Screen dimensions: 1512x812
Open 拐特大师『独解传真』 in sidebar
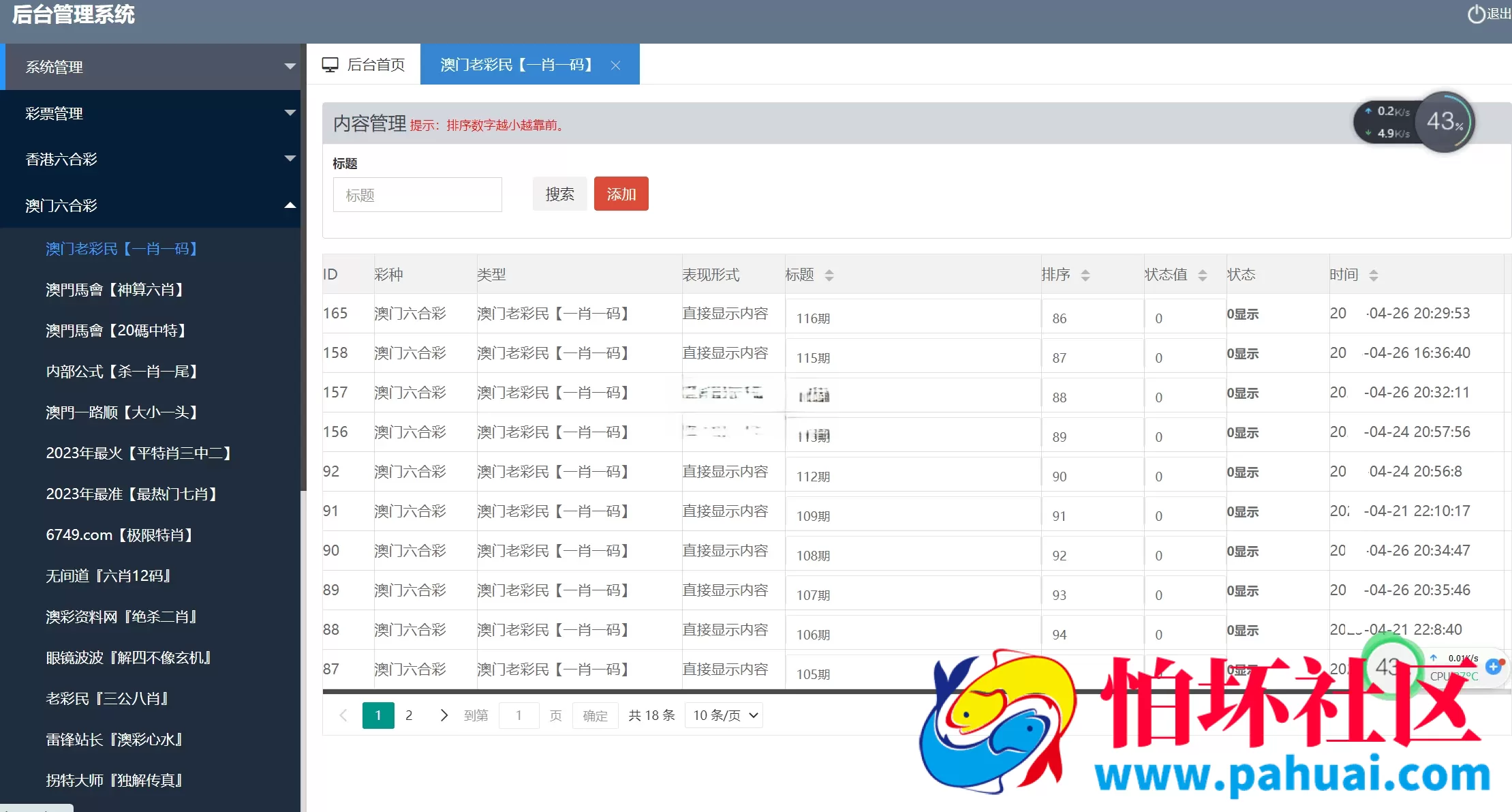tap(114, 781)
